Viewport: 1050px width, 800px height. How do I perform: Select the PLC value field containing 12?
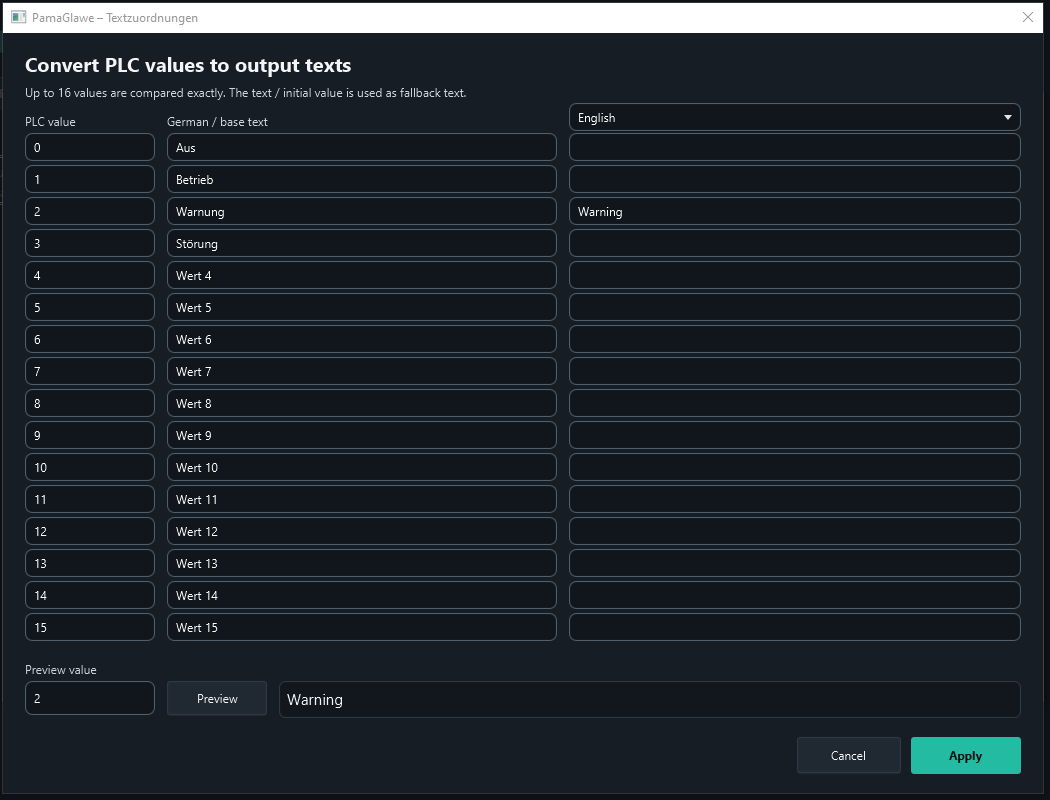pos(90,531)
